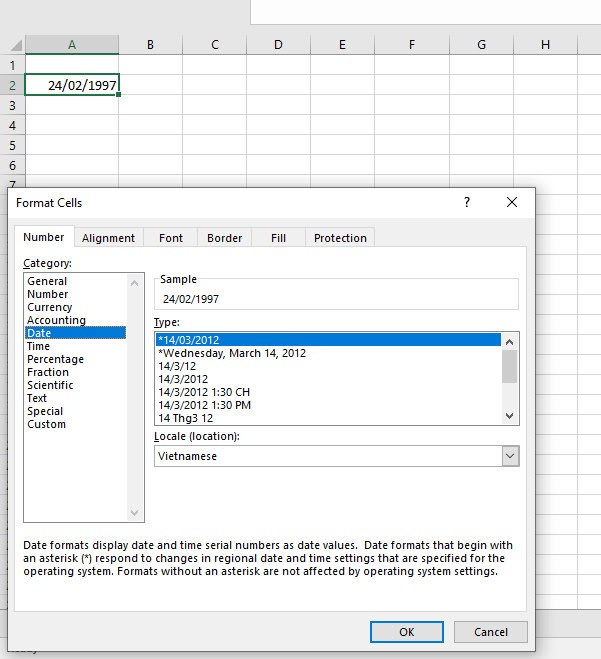Choose date type 14/3/2012
Image resolution: width=601 pixels, height=659 pixels.
pyautogui.click(x=328, y=379)
